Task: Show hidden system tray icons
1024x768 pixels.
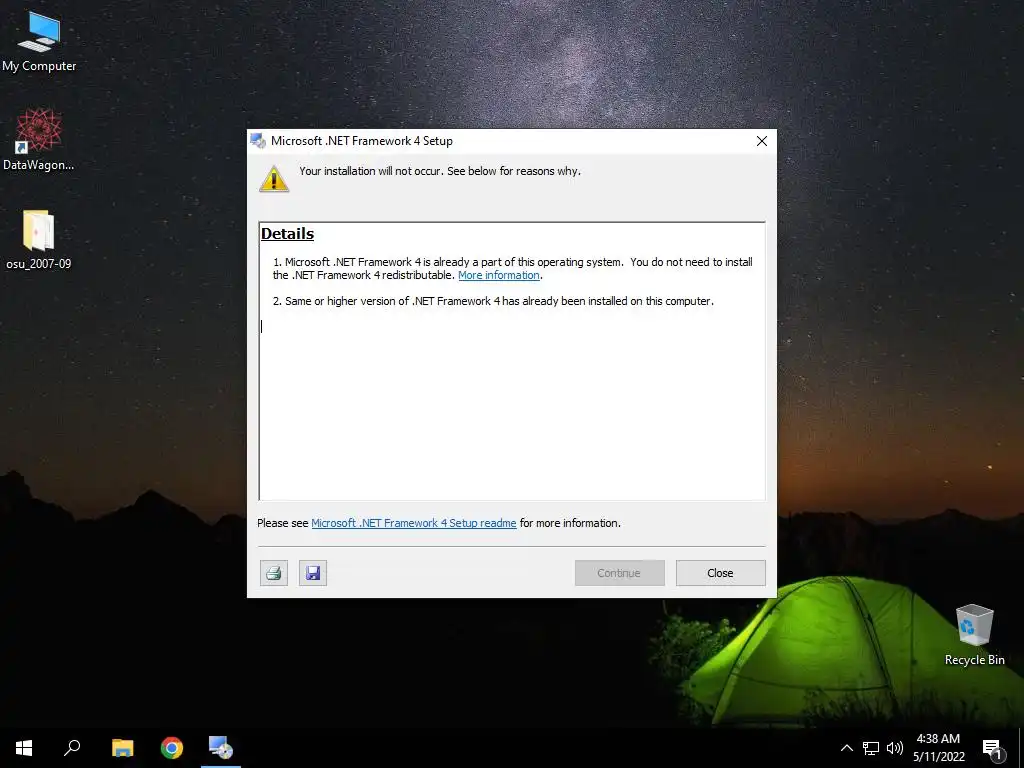Action: pyautogui.click(x=846, y=748)
